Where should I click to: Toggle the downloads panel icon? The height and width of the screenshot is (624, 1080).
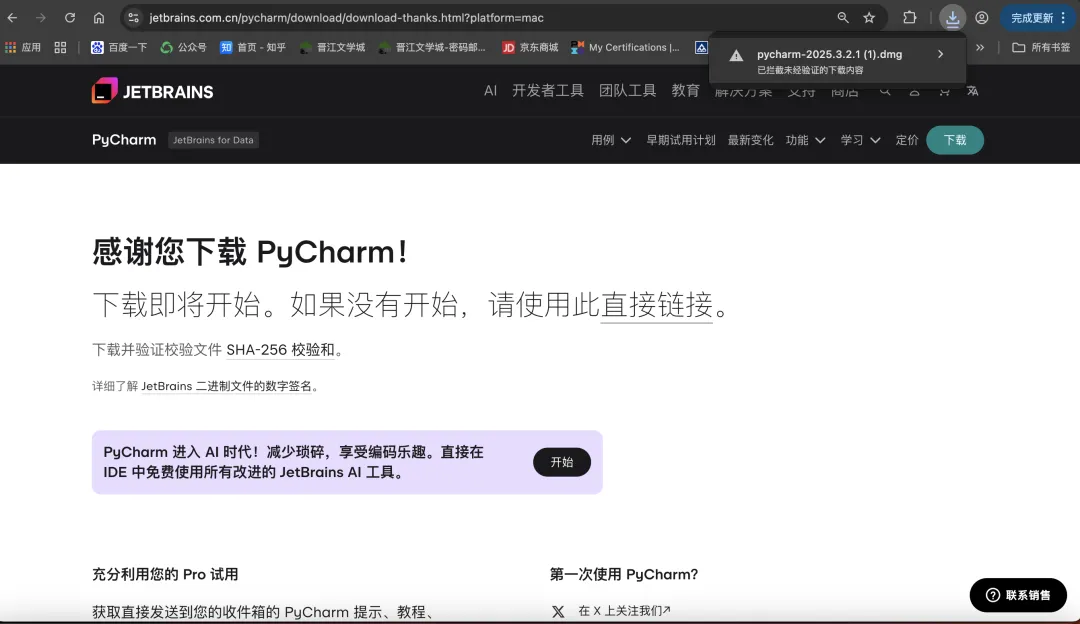(x=952, y=18)
